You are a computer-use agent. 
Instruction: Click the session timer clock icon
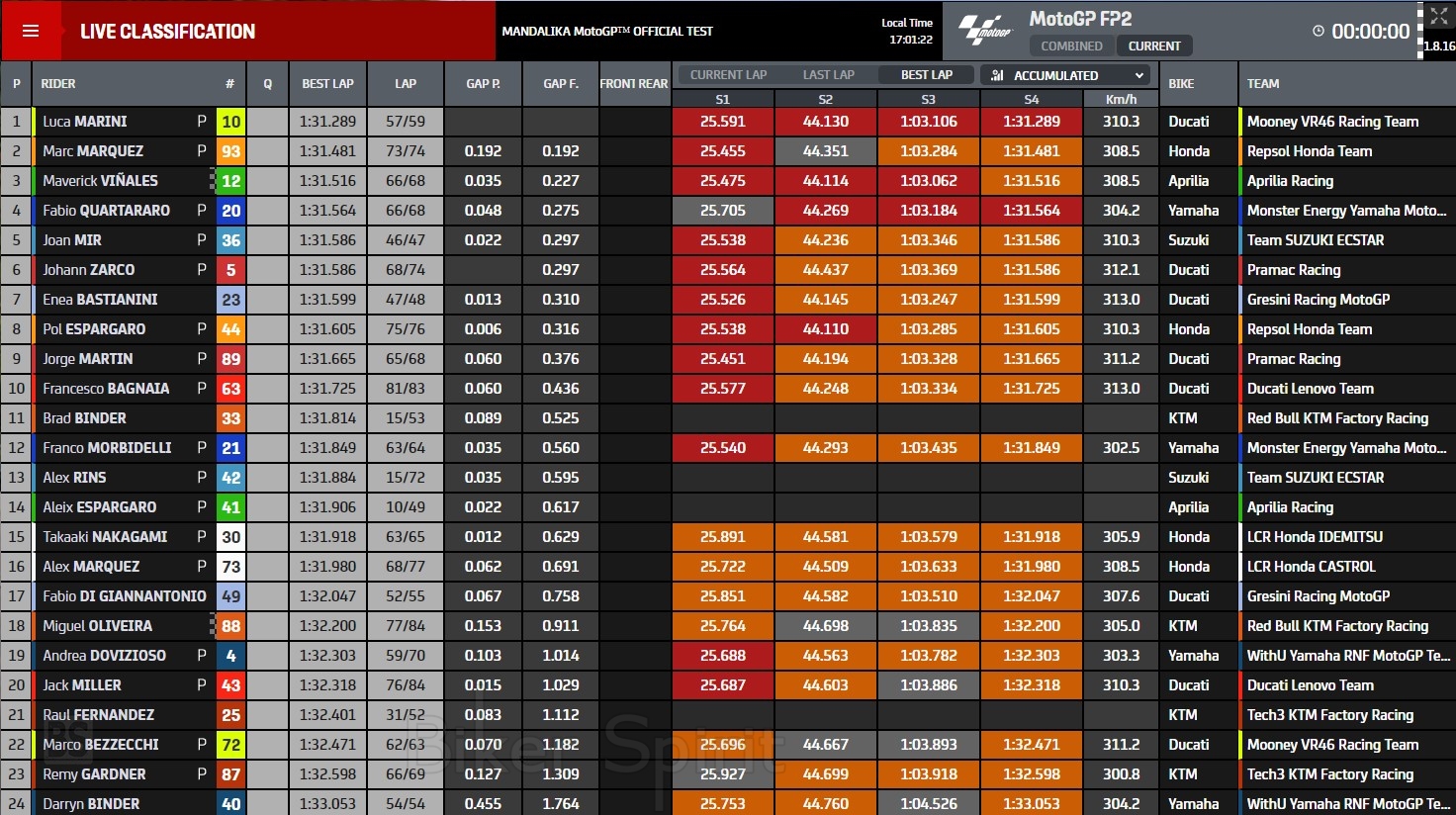1318,32
